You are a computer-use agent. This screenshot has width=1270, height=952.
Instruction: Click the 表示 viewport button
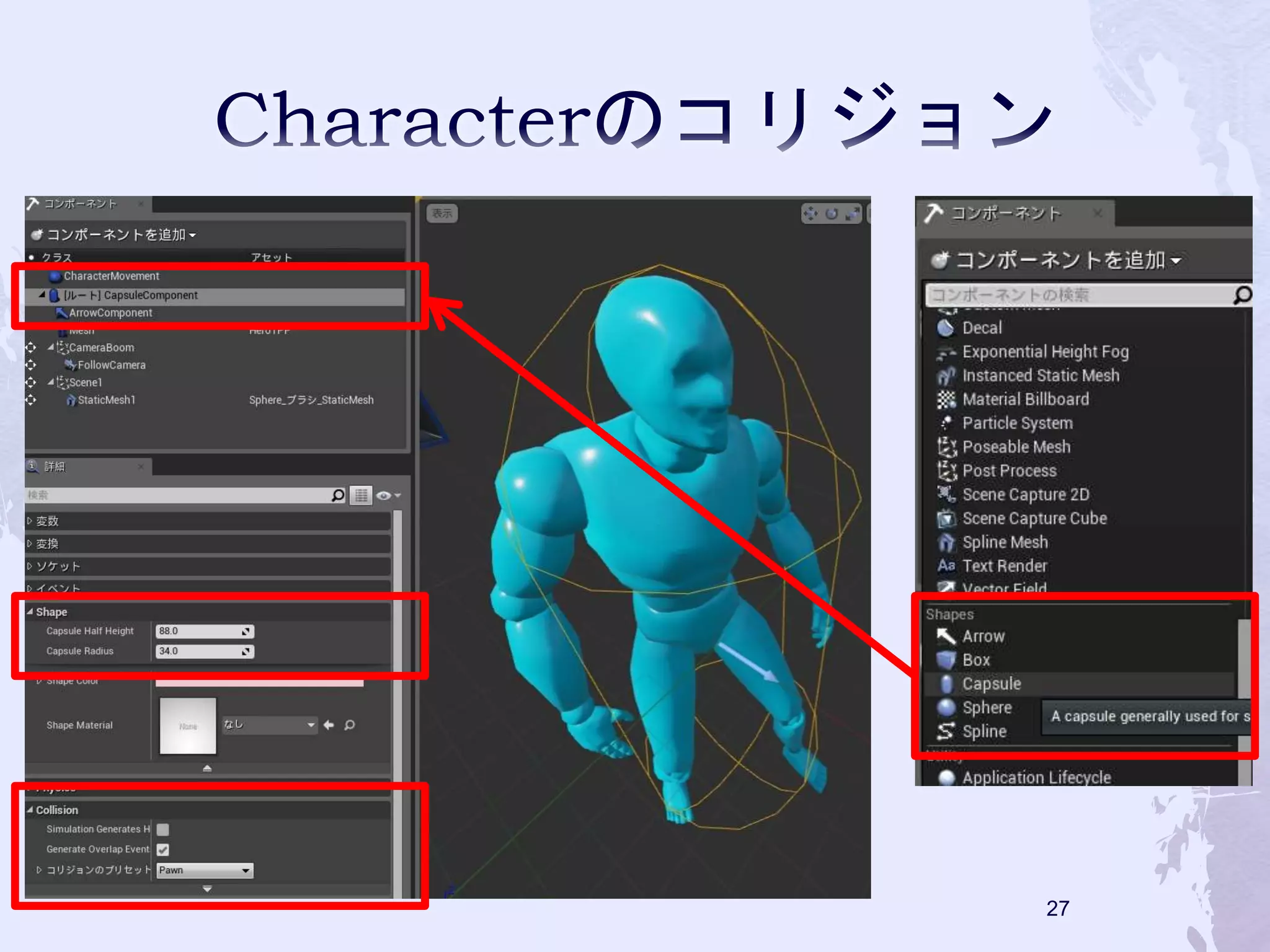pyautogui.click(x=442, y=213)
